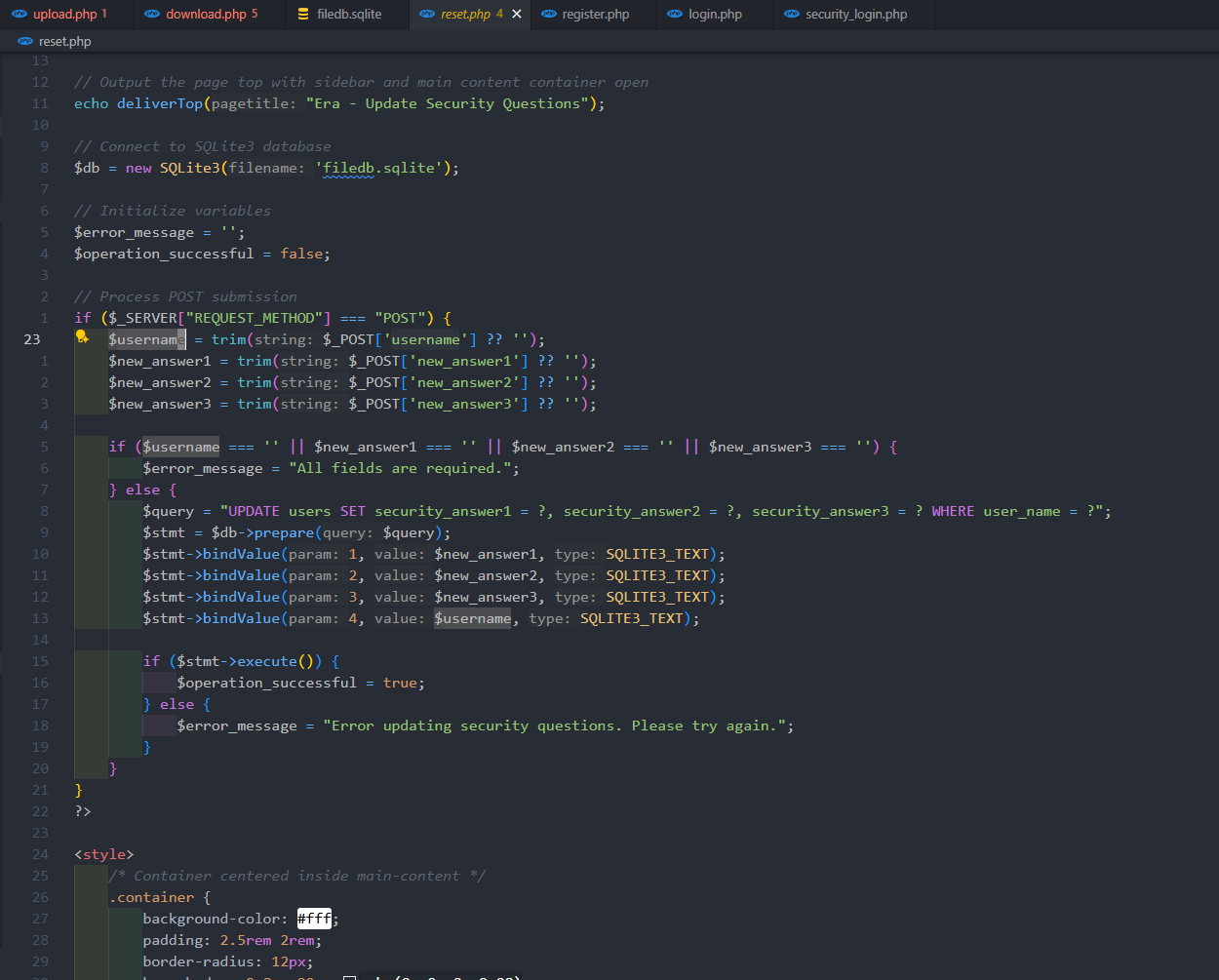Click the PHP file icon in the breadcrumb

(x=25, y=41)
